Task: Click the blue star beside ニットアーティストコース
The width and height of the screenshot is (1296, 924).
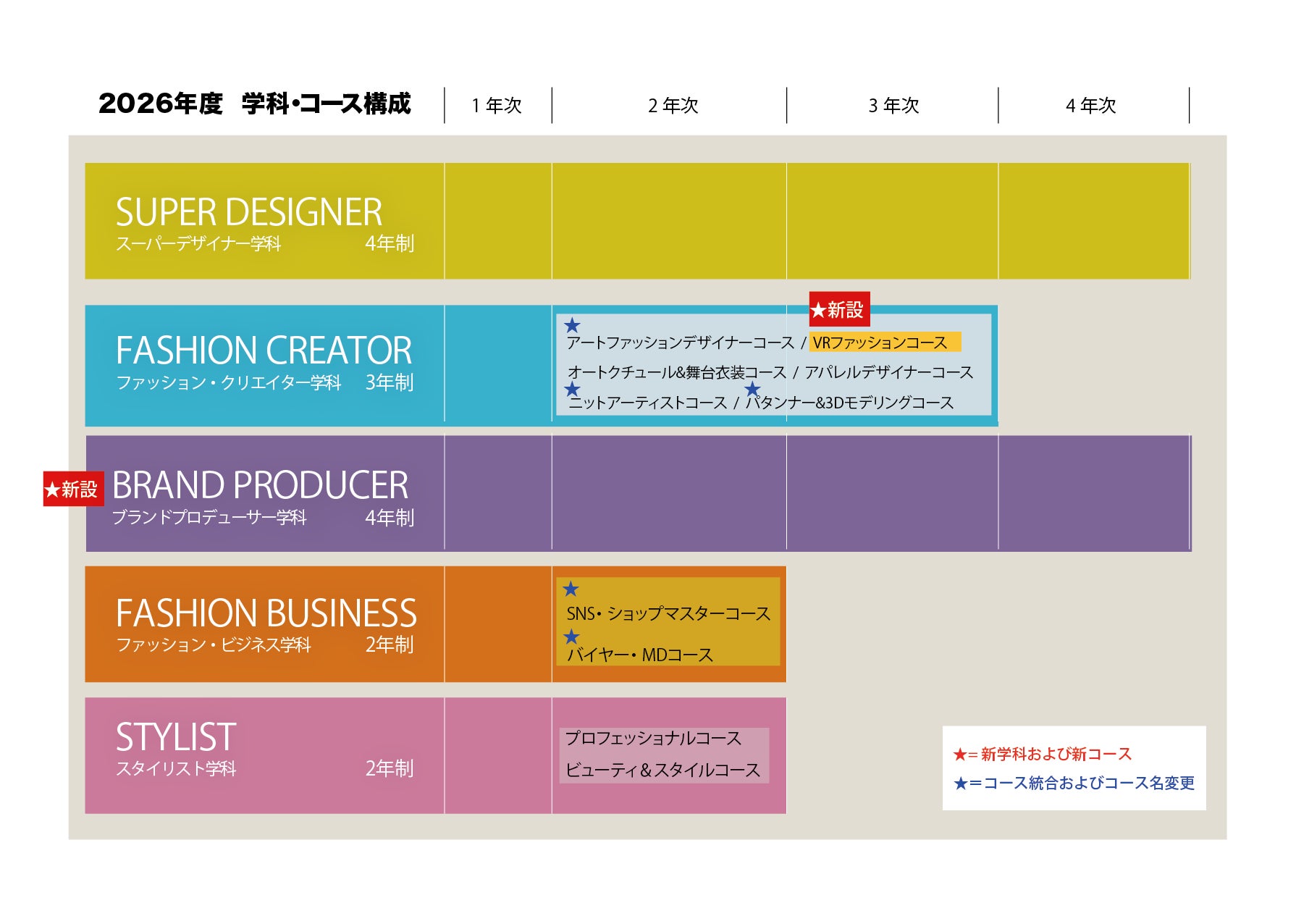Action: pos(572,388)
